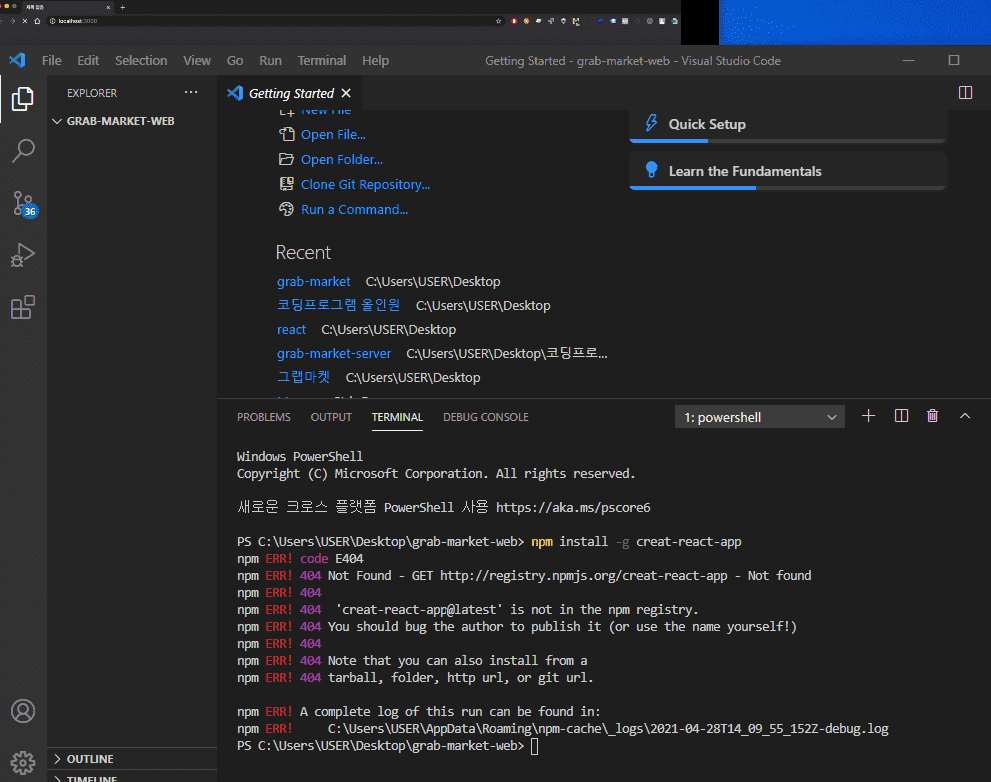Image resolution: width=991 pixels, height=782 pixels.
Task: Switch to the DEBUG CONSOLE tab
Action: (485, 417)
